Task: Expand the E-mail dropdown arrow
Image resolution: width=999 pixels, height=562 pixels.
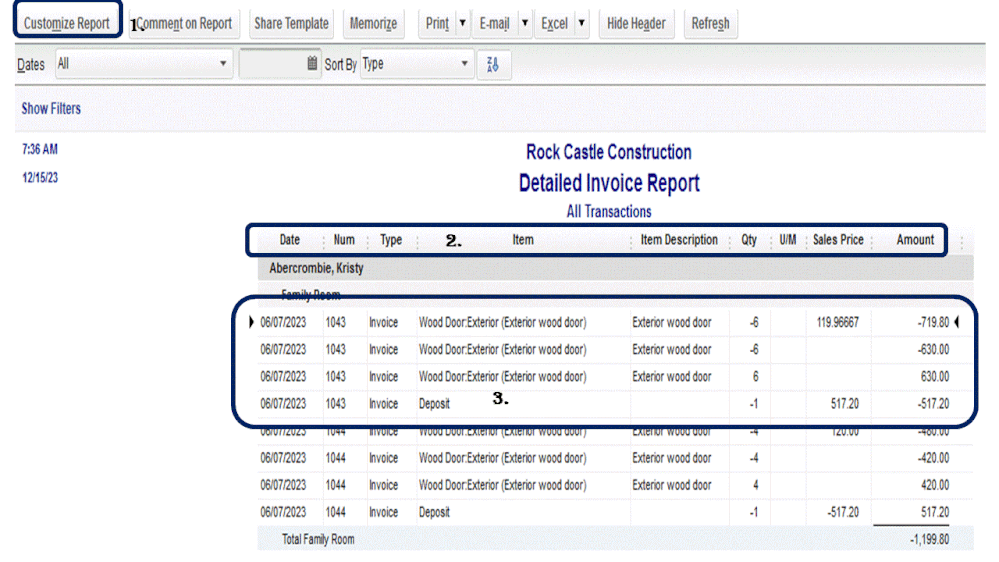Action: coord(525,24)
